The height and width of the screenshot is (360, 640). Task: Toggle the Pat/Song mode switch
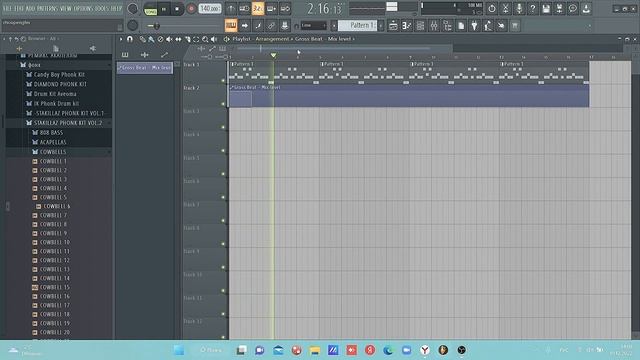[151, 9]
